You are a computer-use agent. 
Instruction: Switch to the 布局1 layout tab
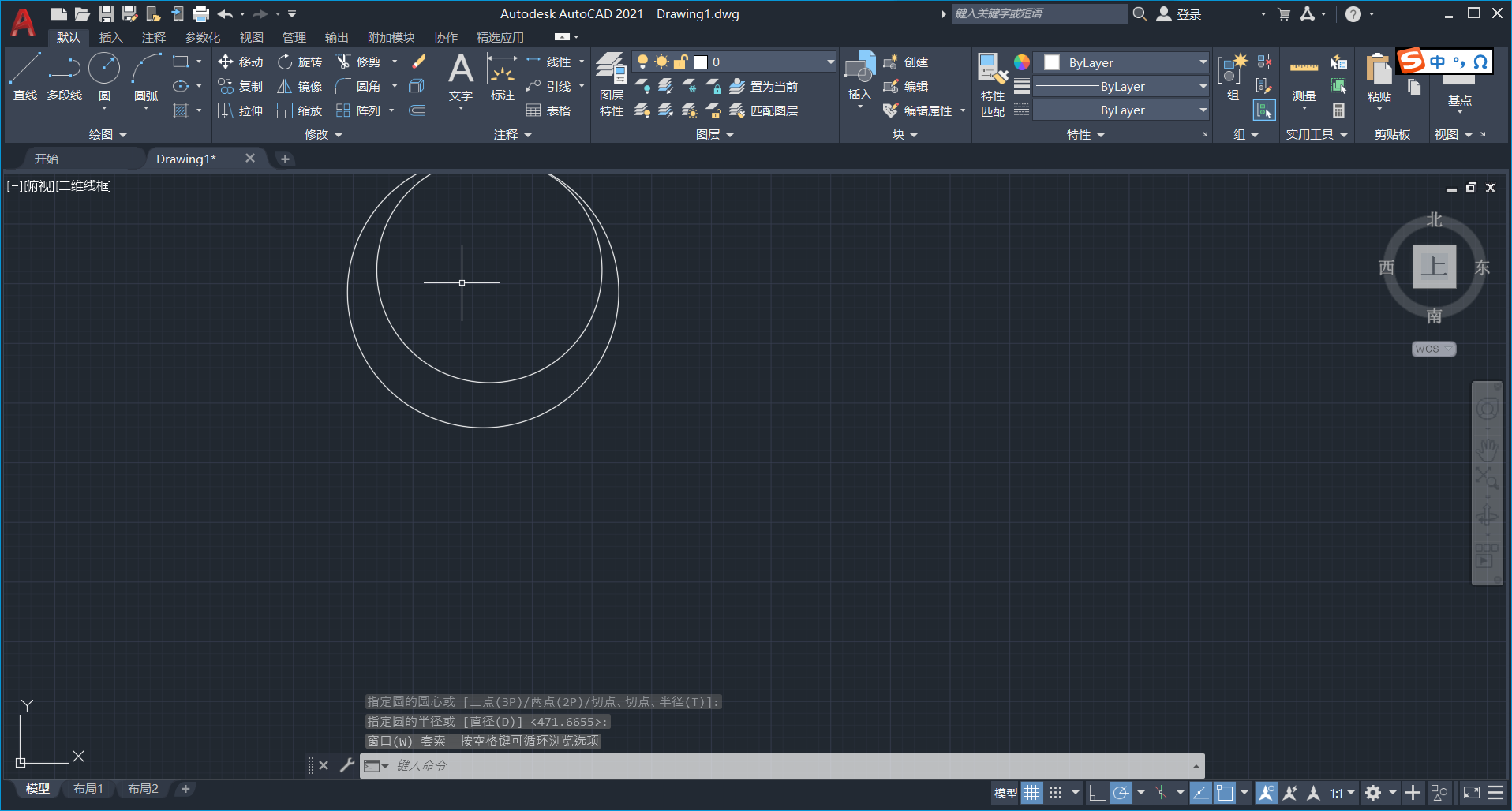click(88, 789)
